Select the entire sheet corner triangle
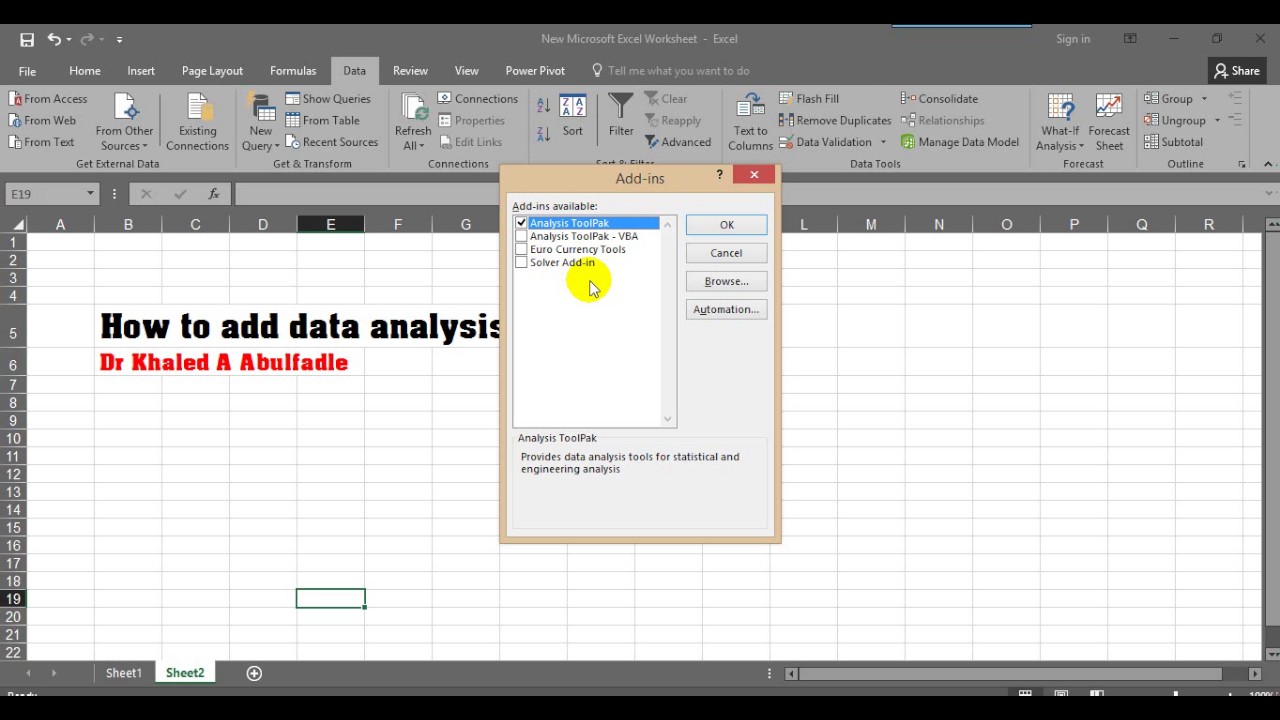This screenshot has height=720, width=1280. point(16,225)
